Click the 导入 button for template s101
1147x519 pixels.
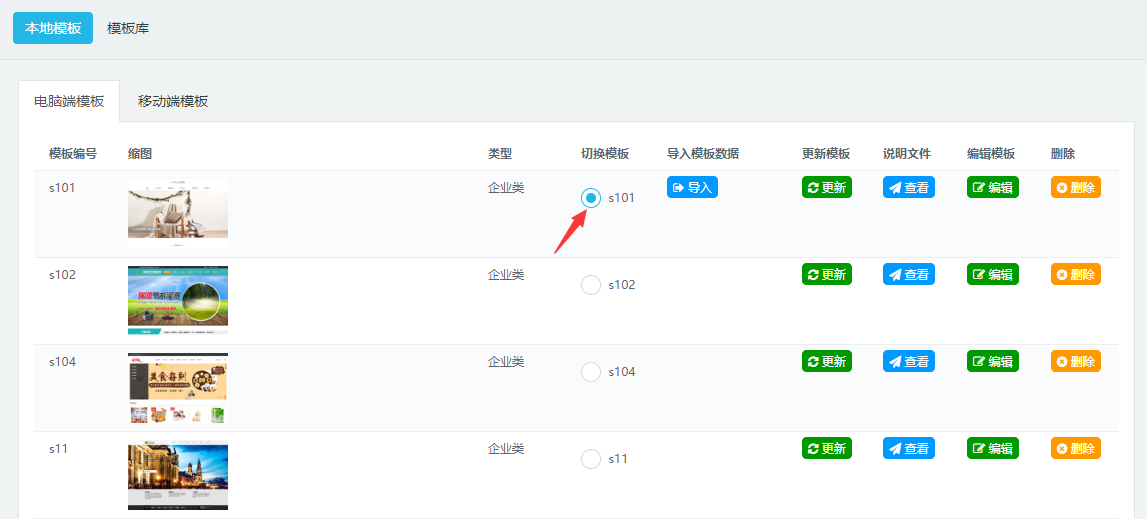point(692,187)
